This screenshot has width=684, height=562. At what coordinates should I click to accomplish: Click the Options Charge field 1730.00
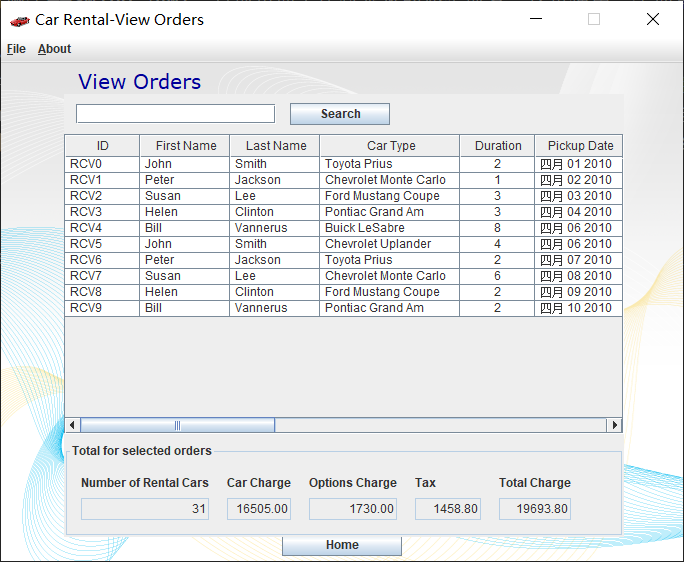coord(352,509)
